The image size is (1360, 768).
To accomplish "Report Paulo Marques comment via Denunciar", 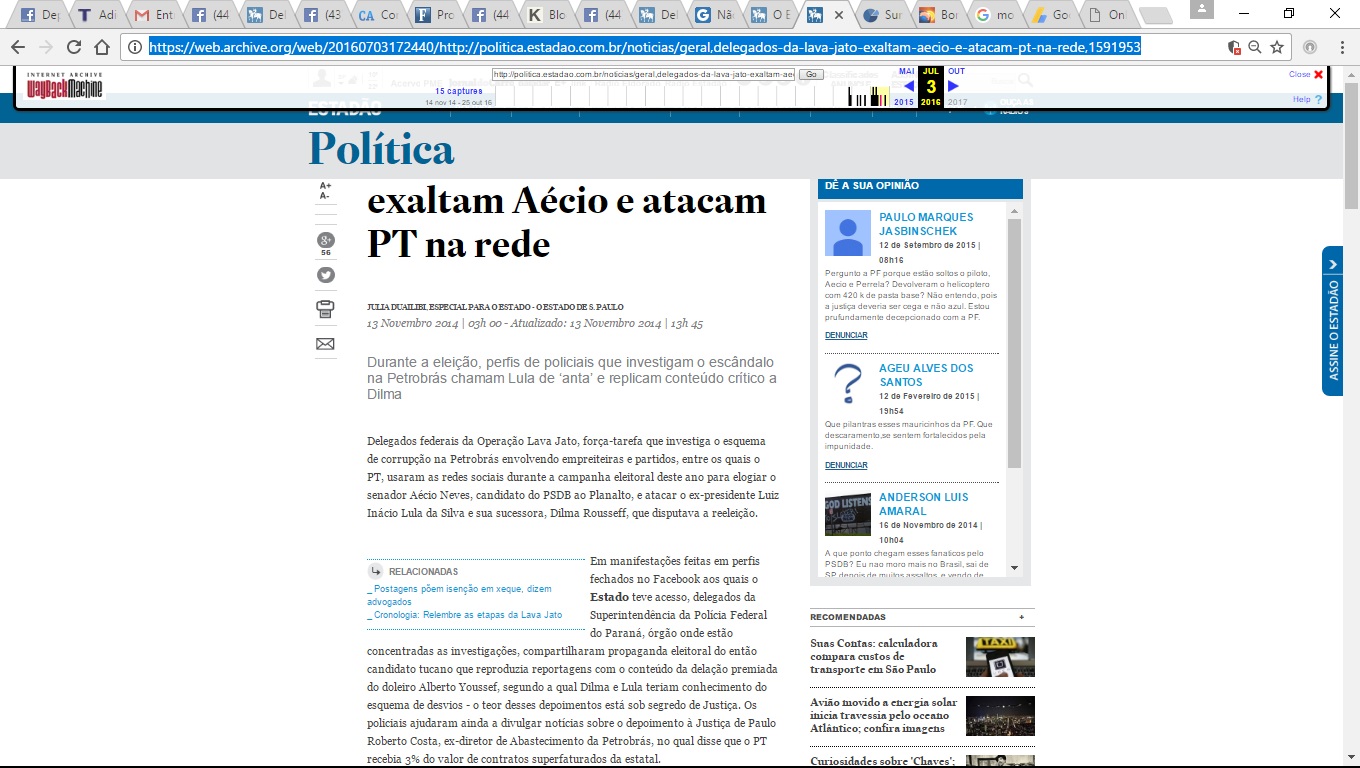I will coord(846,335).
